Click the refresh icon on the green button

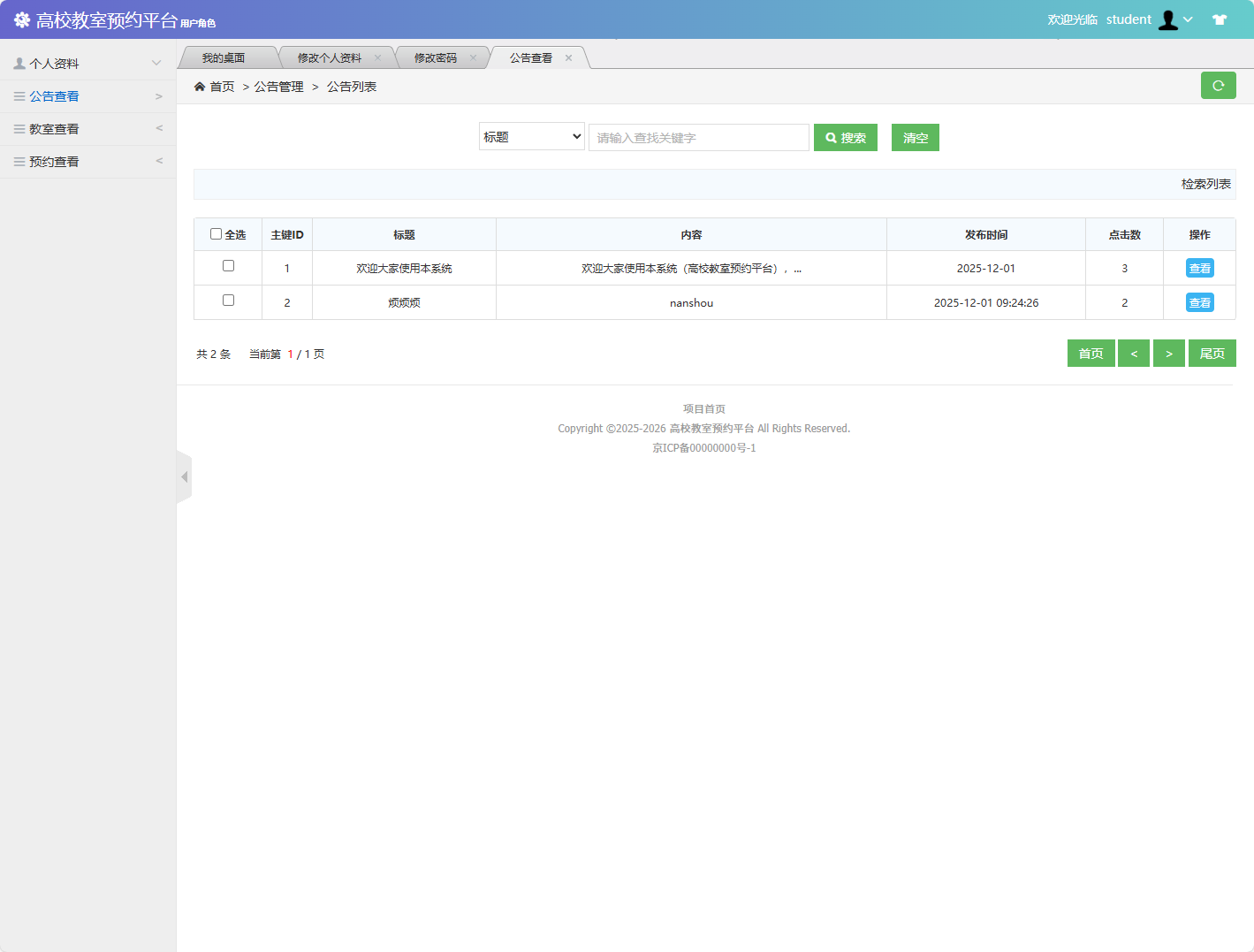pyautogui.click(x=1218, y=85)
